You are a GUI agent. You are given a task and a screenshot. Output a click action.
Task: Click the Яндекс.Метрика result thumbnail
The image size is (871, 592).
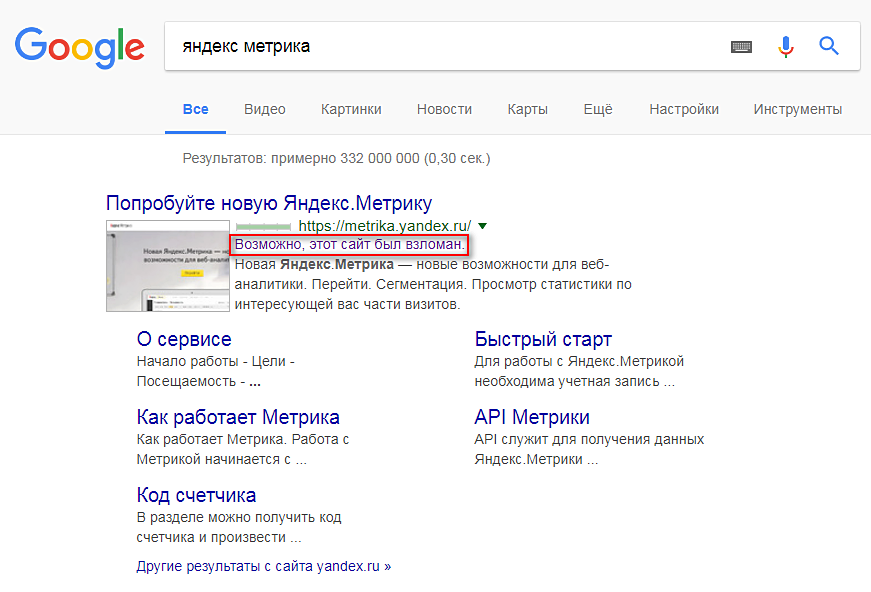point(166,265)
